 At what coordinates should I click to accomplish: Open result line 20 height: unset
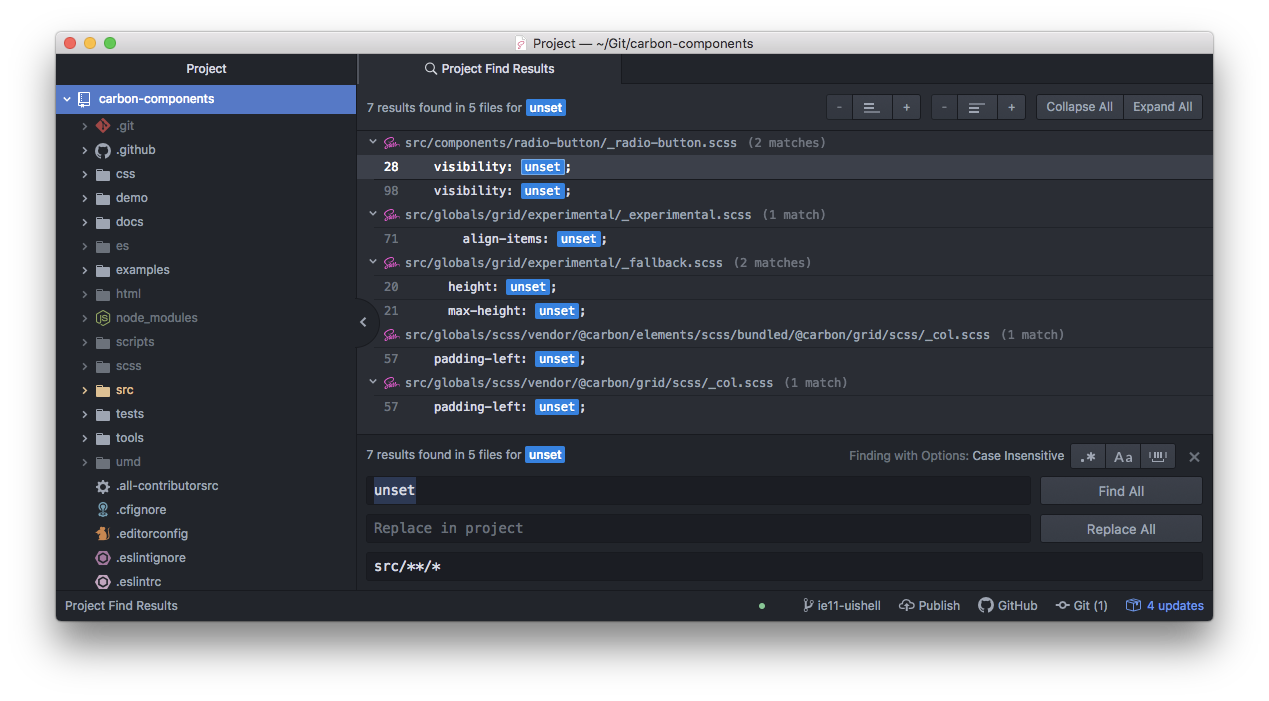[785, 287]
